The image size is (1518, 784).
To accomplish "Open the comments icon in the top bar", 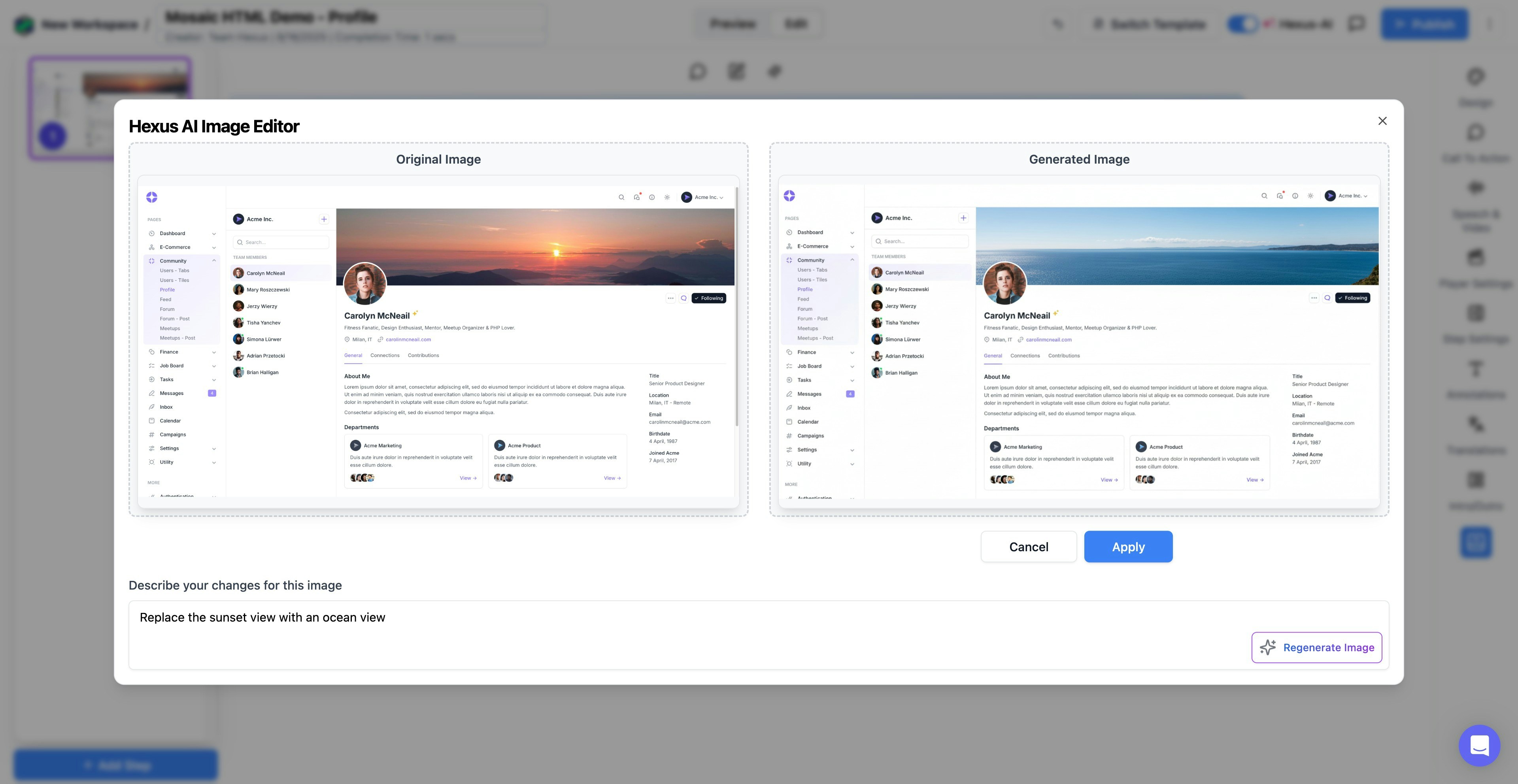I will [1357, 24].
